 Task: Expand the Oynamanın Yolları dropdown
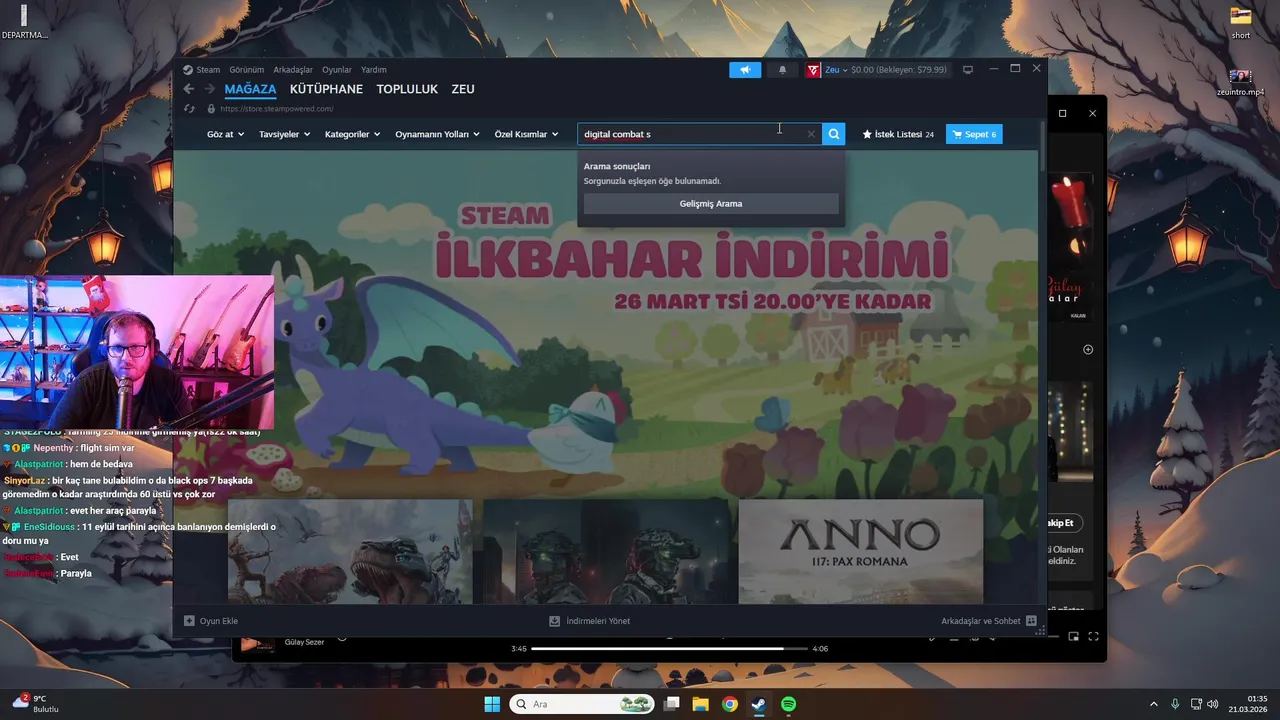[437, 134]
